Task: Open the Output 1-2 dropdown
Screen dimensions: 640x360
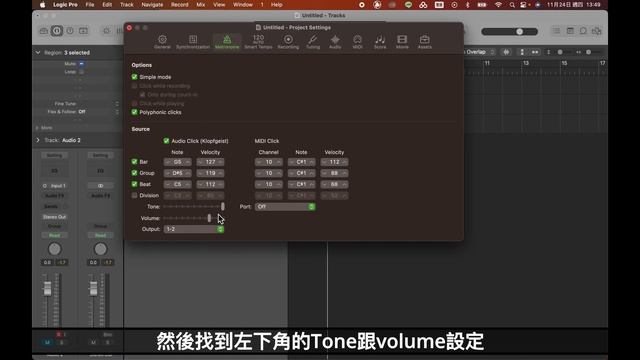Action: (x=194, y=229)
